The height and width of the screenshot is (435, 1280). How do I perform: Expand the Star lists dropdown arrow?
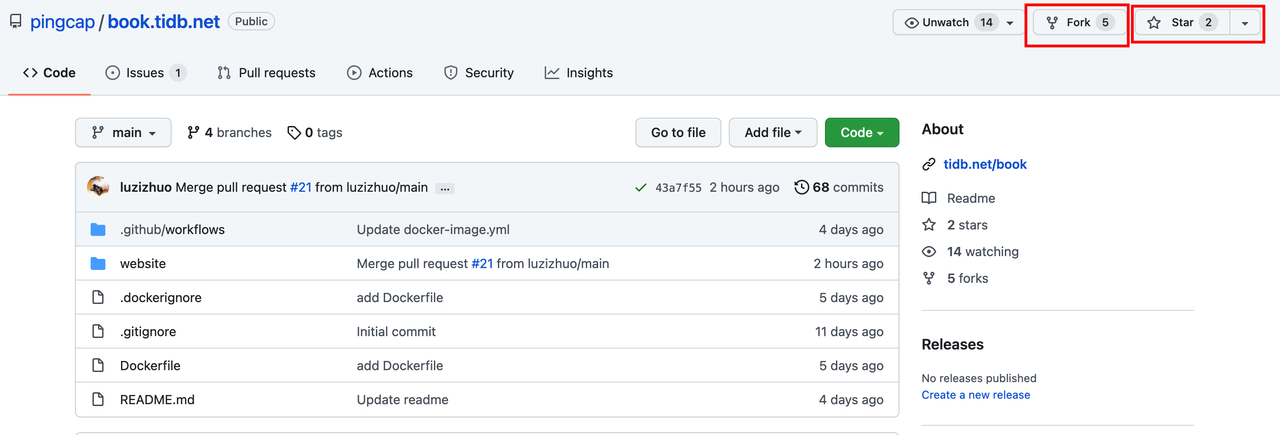pos(1245,23)
